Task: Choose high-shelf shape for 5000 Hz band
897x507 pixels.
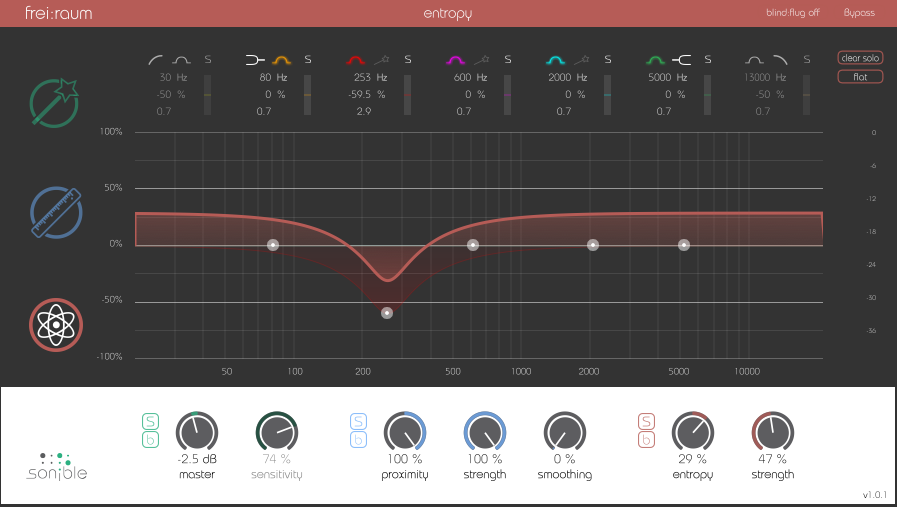Action: pos(681,60)
